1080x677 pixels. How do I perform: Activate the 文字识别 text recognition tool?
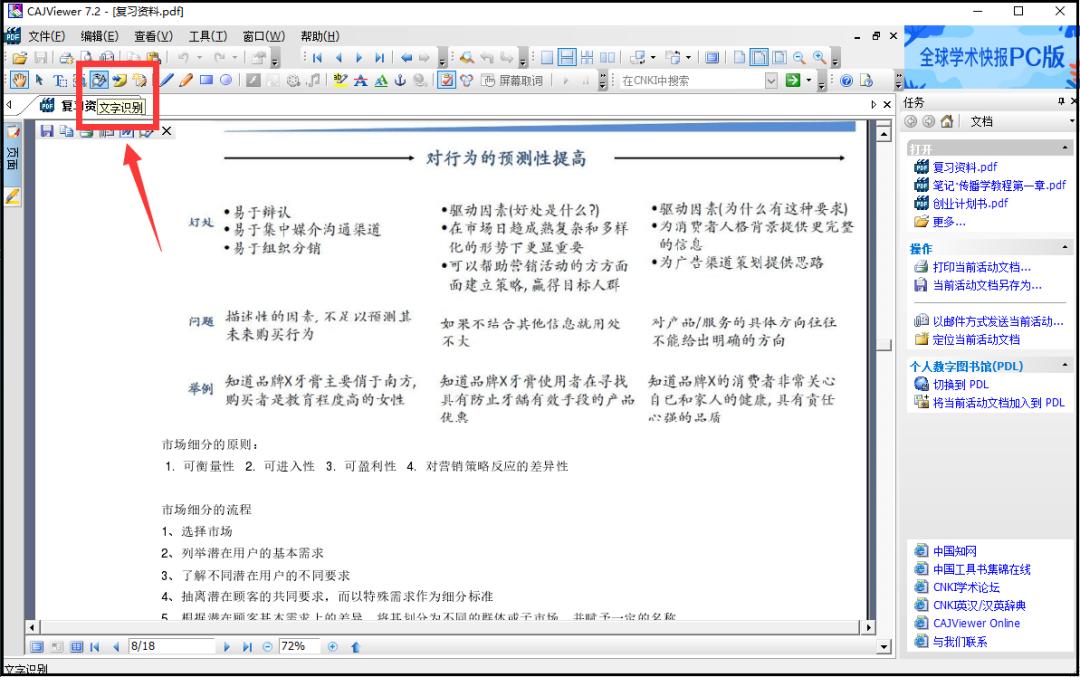click(x=97, y=80)
